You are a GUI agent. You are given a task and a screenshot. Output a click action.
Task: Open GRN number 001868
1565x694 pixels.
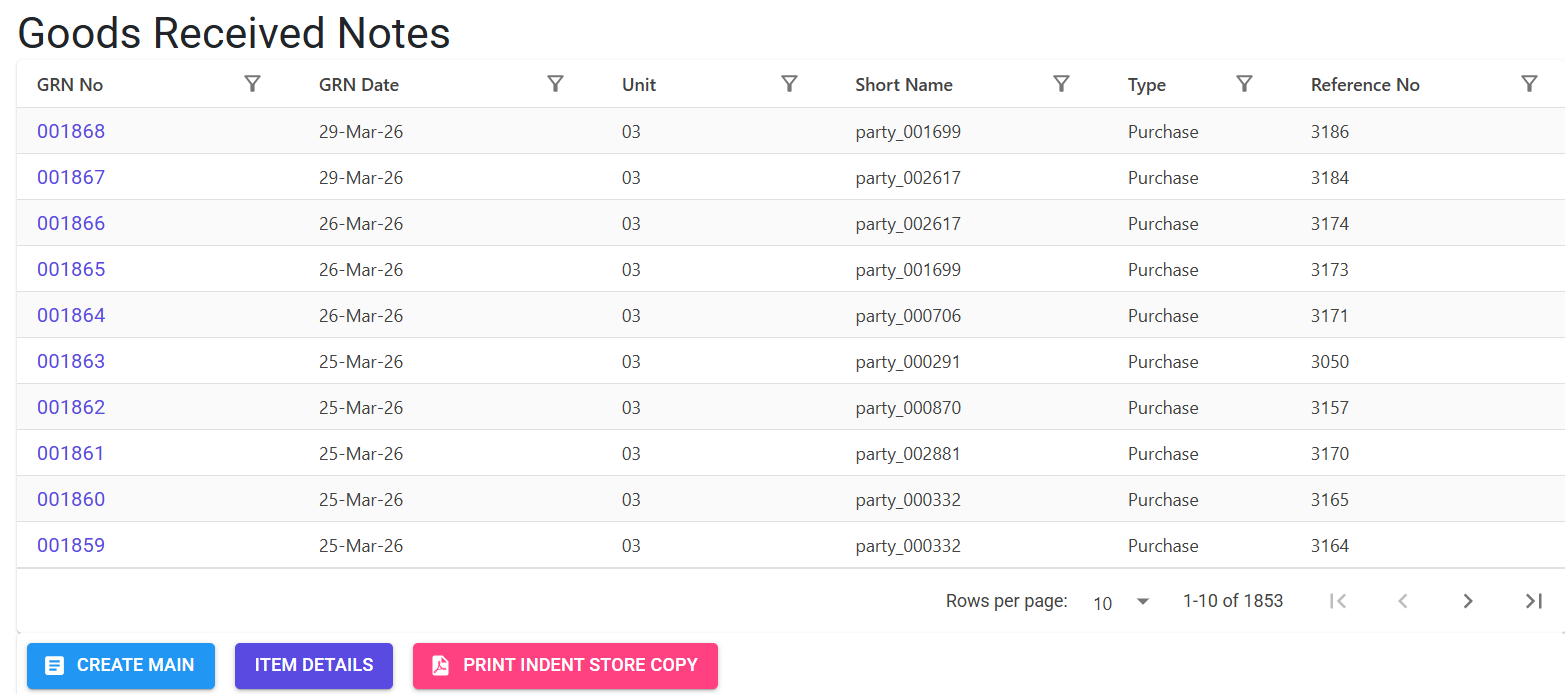click(71, 131)
